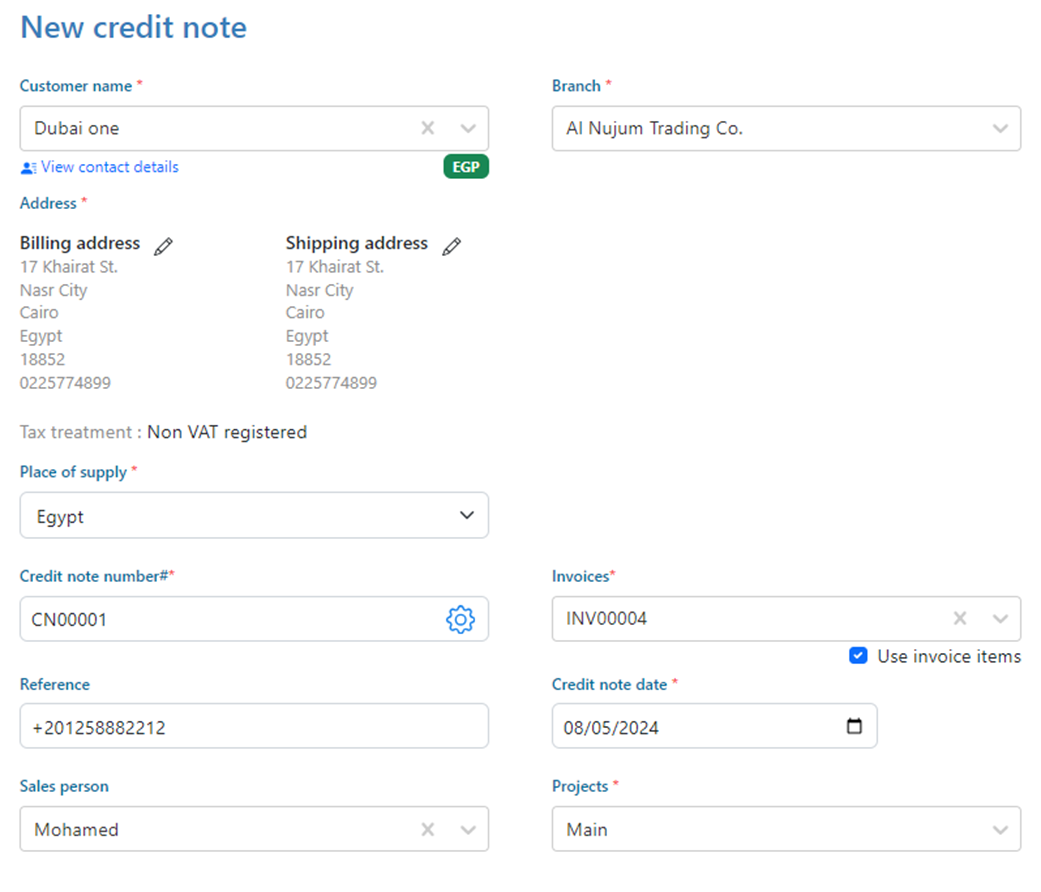Open the Place of supply dropdown
Viewport: 1041px width, 892px height.
point(466,516)
